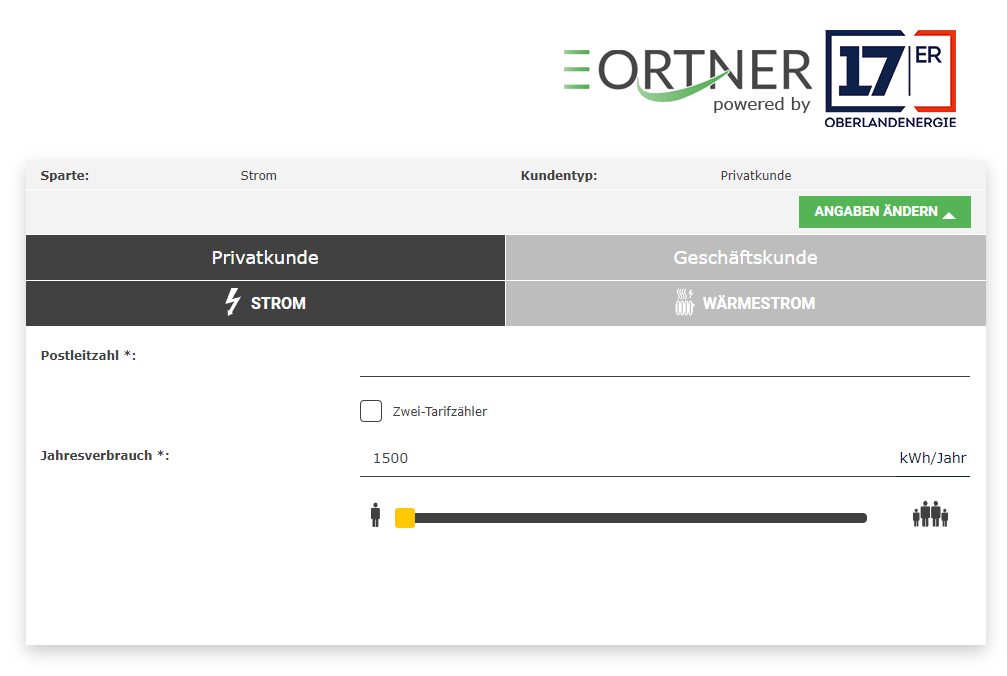Grab the yellow consumption slider handle
Image resolution: width=1007 pixels, height=676 pixels.
[x=405, y=517]
